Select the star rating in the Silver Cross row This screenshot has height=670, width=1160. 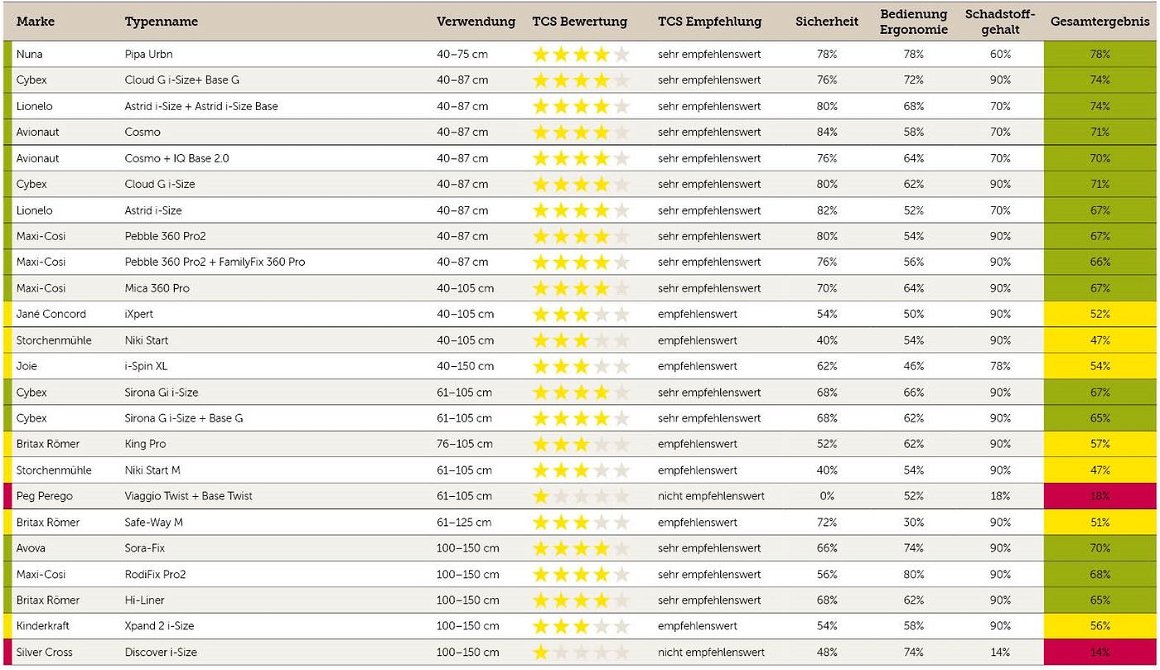tap(581, 653)
